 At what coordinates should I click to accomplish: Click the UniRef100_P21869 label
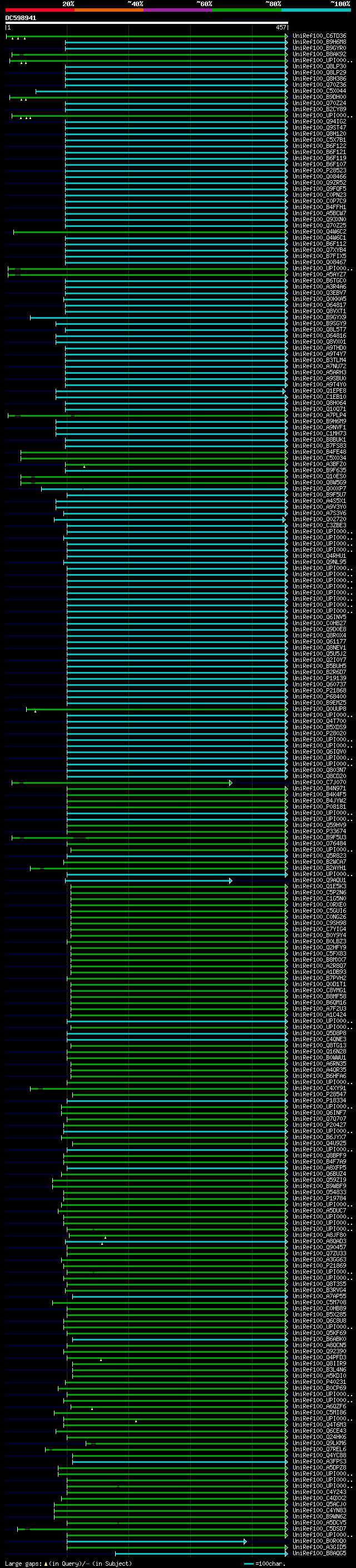319,1266
